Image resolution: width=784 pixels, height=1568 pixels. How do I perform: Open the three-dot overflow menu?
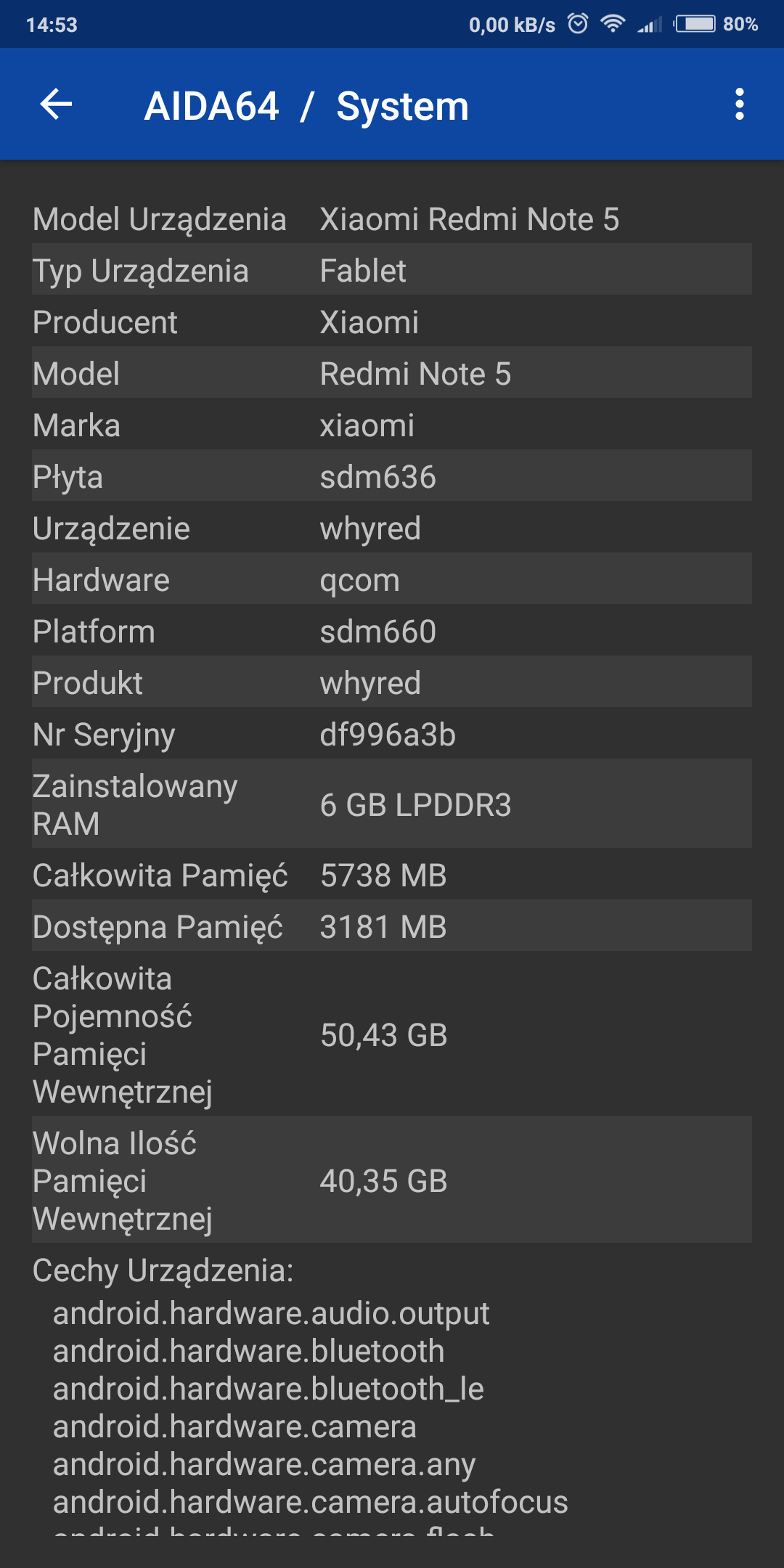coord(739,105)
